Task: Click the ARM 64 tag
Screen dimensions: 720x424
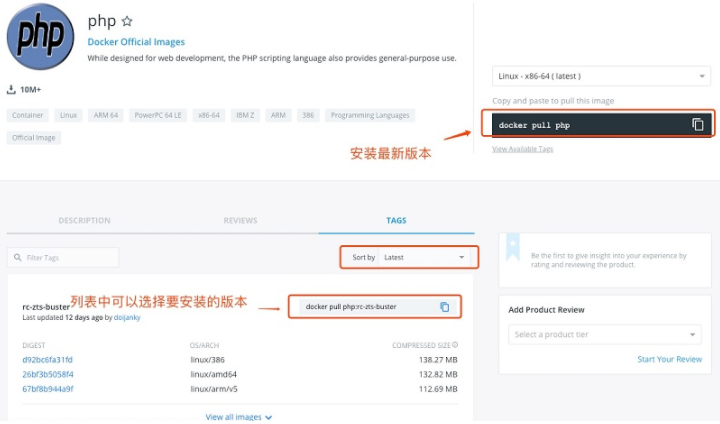Action: (x=106, y=115)
